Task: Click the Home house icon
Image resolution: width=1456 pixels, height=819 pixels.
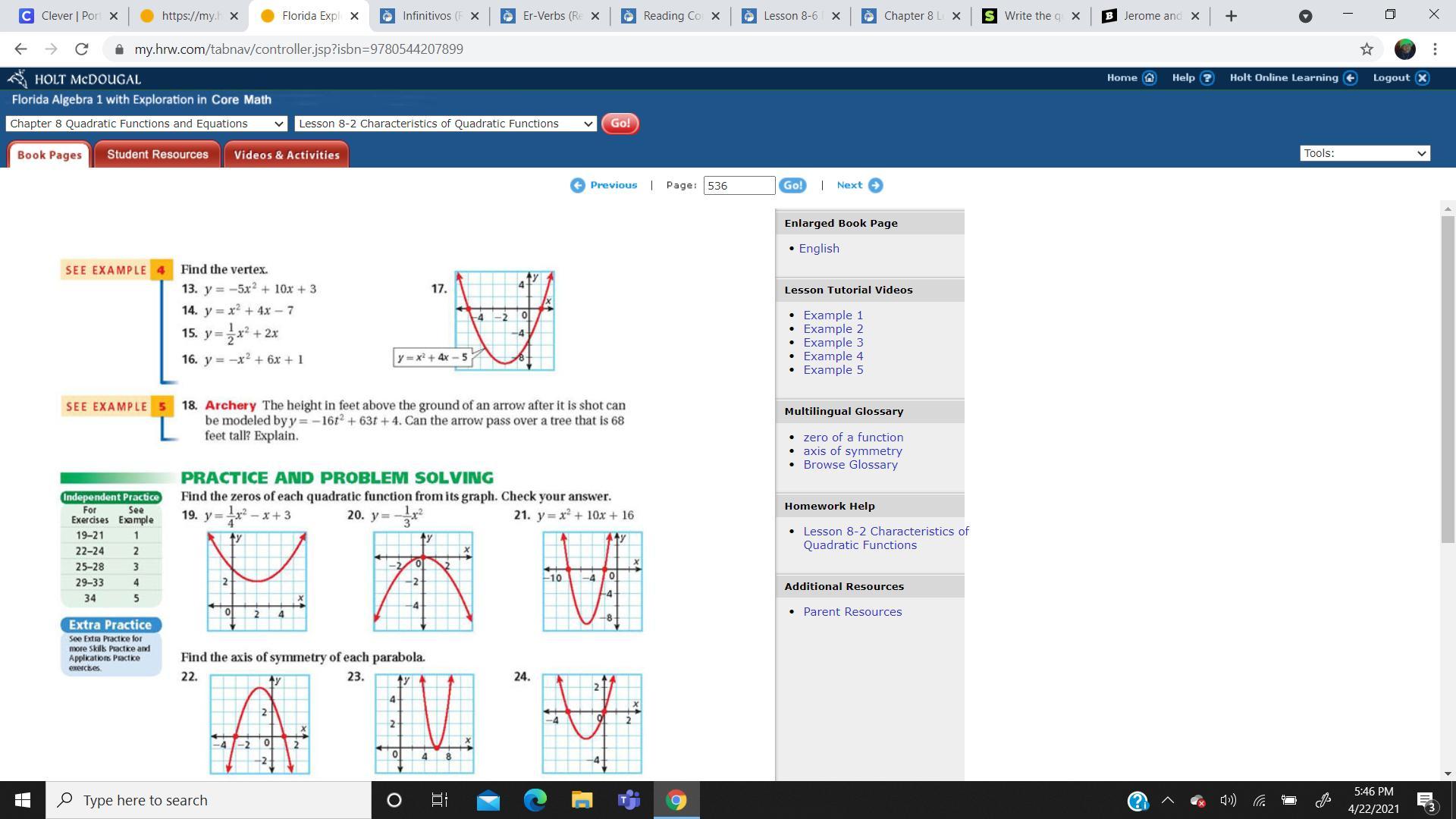Action: tap(1149, 78)
